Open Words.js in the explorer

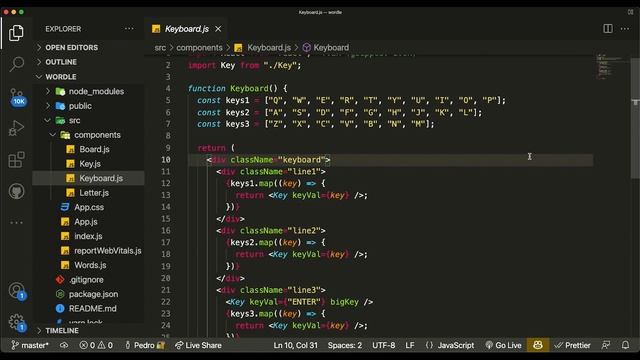88,265
